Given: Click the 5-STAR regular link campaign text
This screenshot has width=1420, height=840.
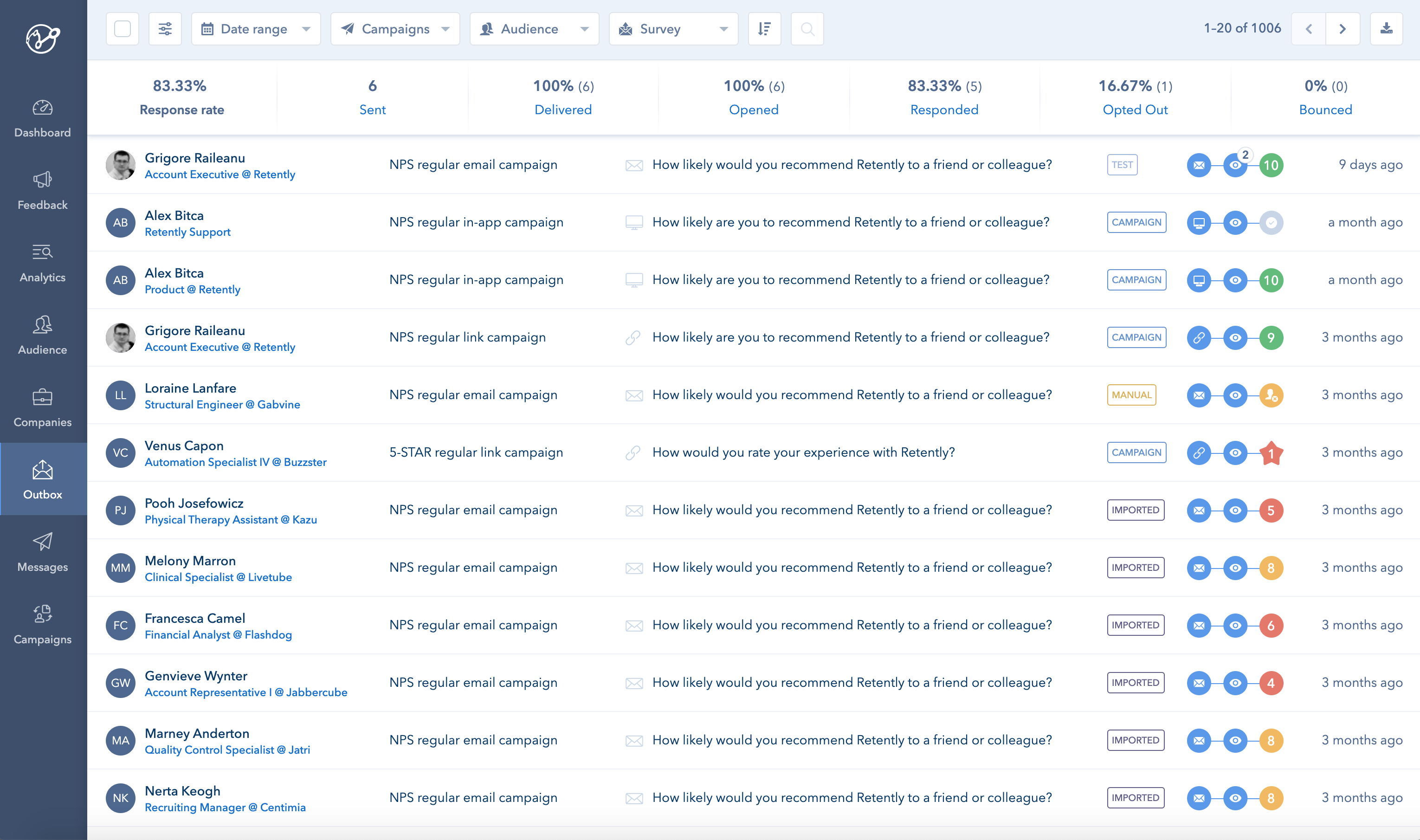Looking at the screenshot, I should pos(476,452).
